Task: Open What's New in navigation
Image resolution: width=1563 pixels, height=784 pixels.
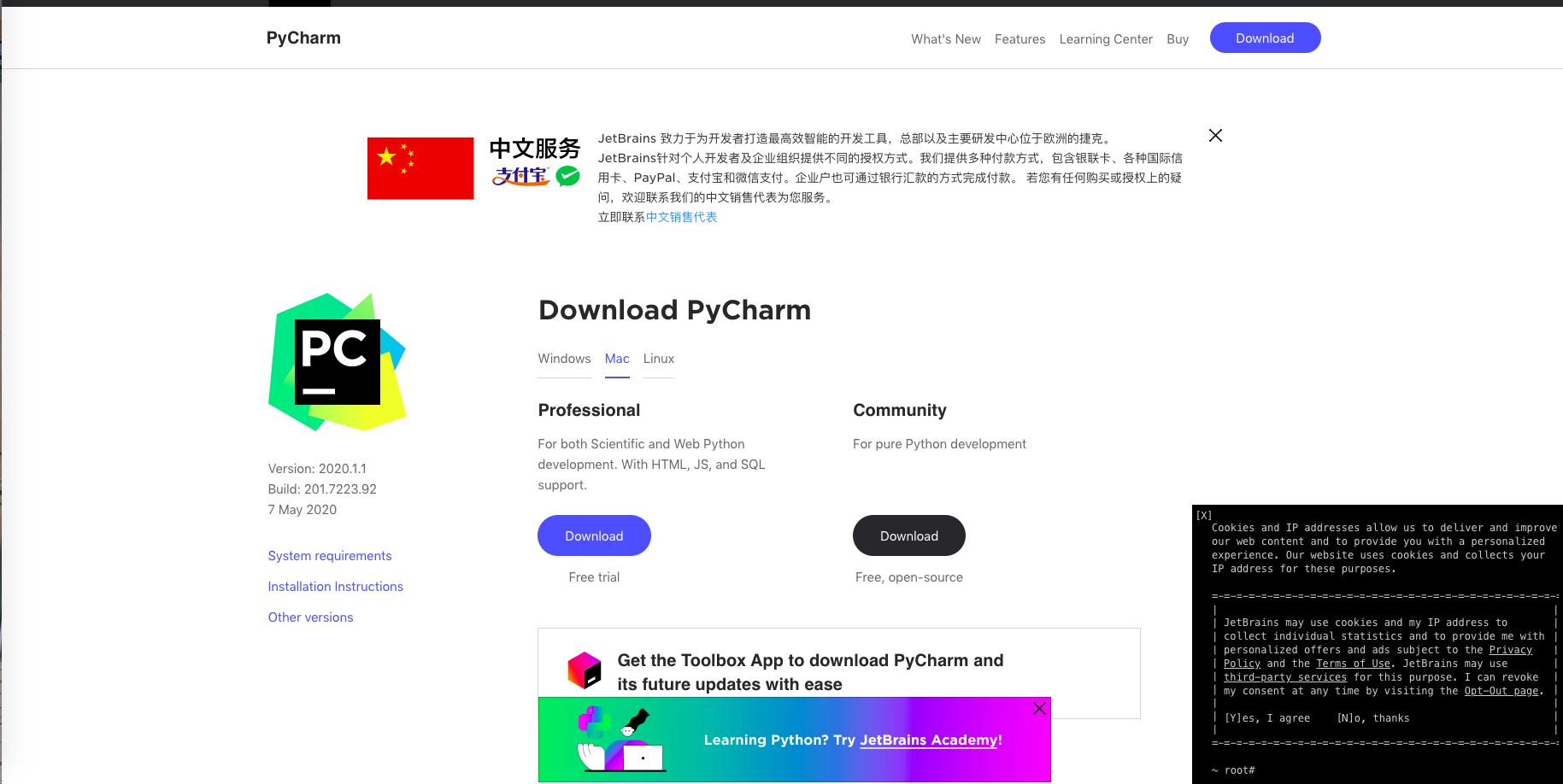Action: click(946, 39)
